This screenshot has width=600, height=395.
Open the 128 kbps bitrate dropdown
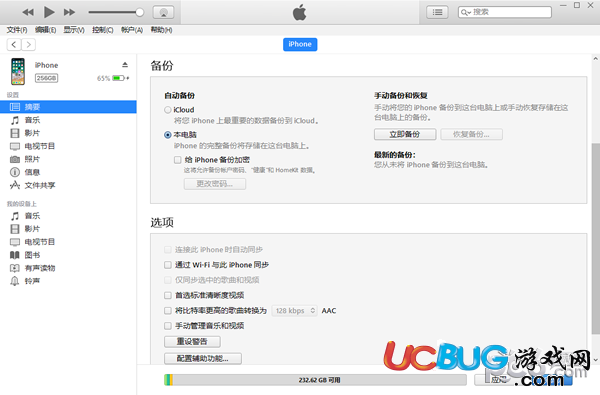[x=294, y=310]
